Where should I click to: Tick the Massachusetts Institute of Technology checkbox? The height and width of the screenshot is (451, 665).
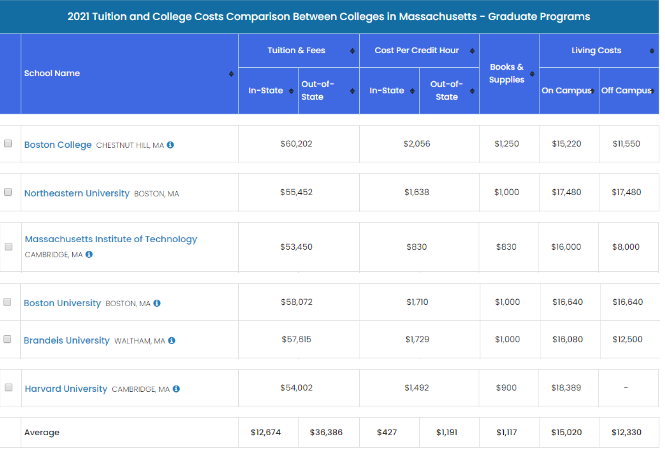click(x=8, y=247)
